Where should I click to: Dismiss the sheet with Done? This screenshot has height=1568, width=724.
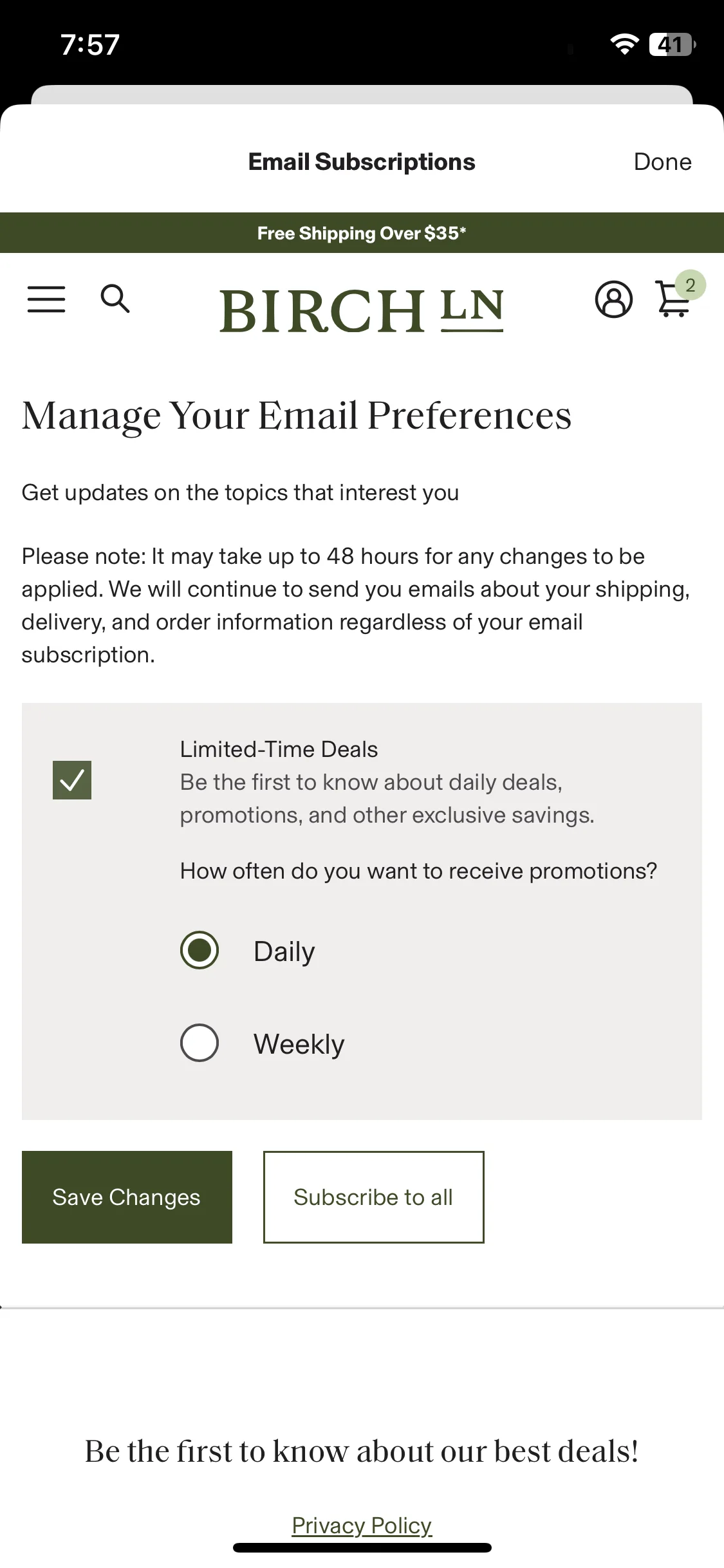(x=662, y=162)
